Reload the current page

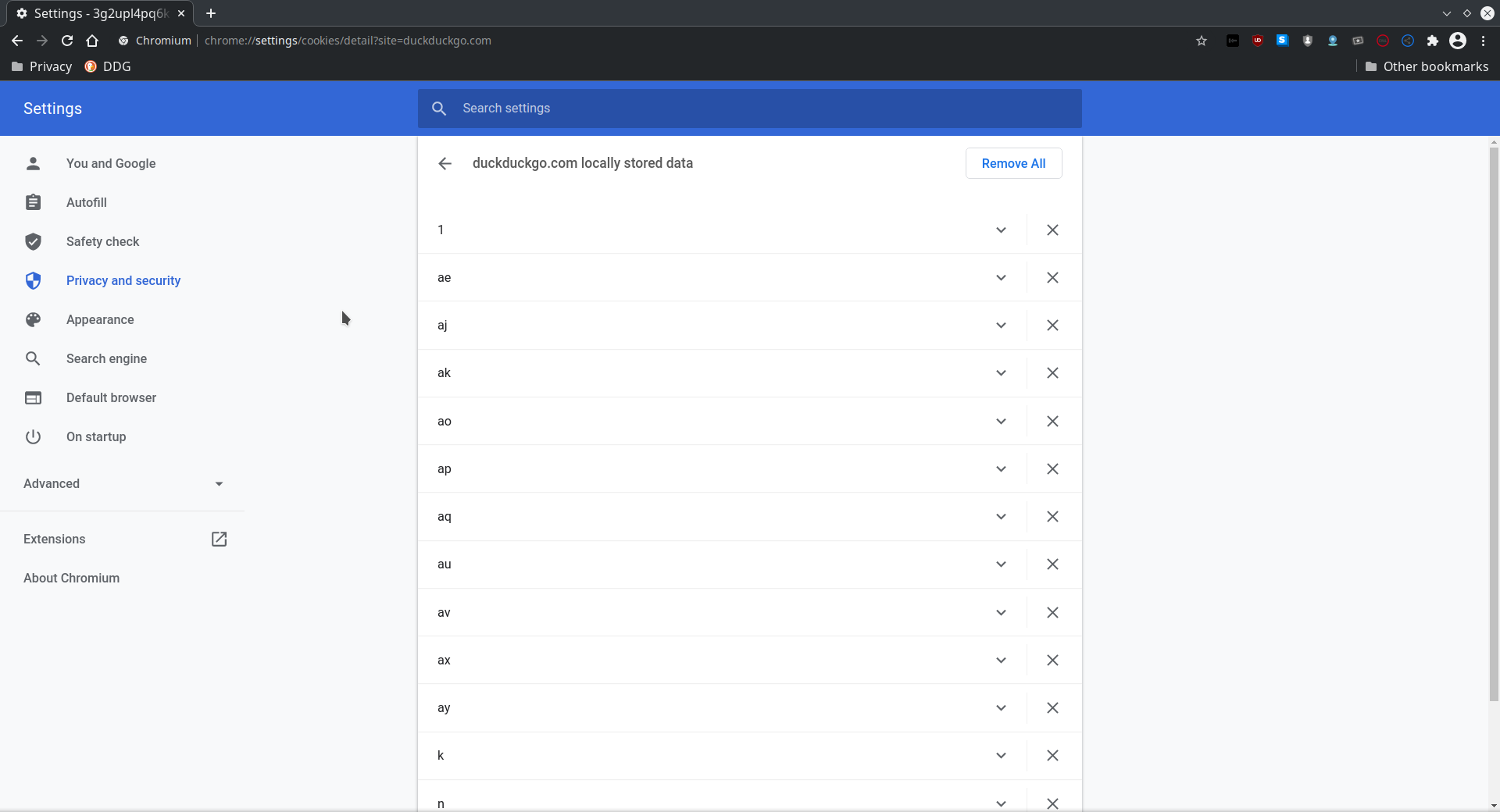click(67, 41)
